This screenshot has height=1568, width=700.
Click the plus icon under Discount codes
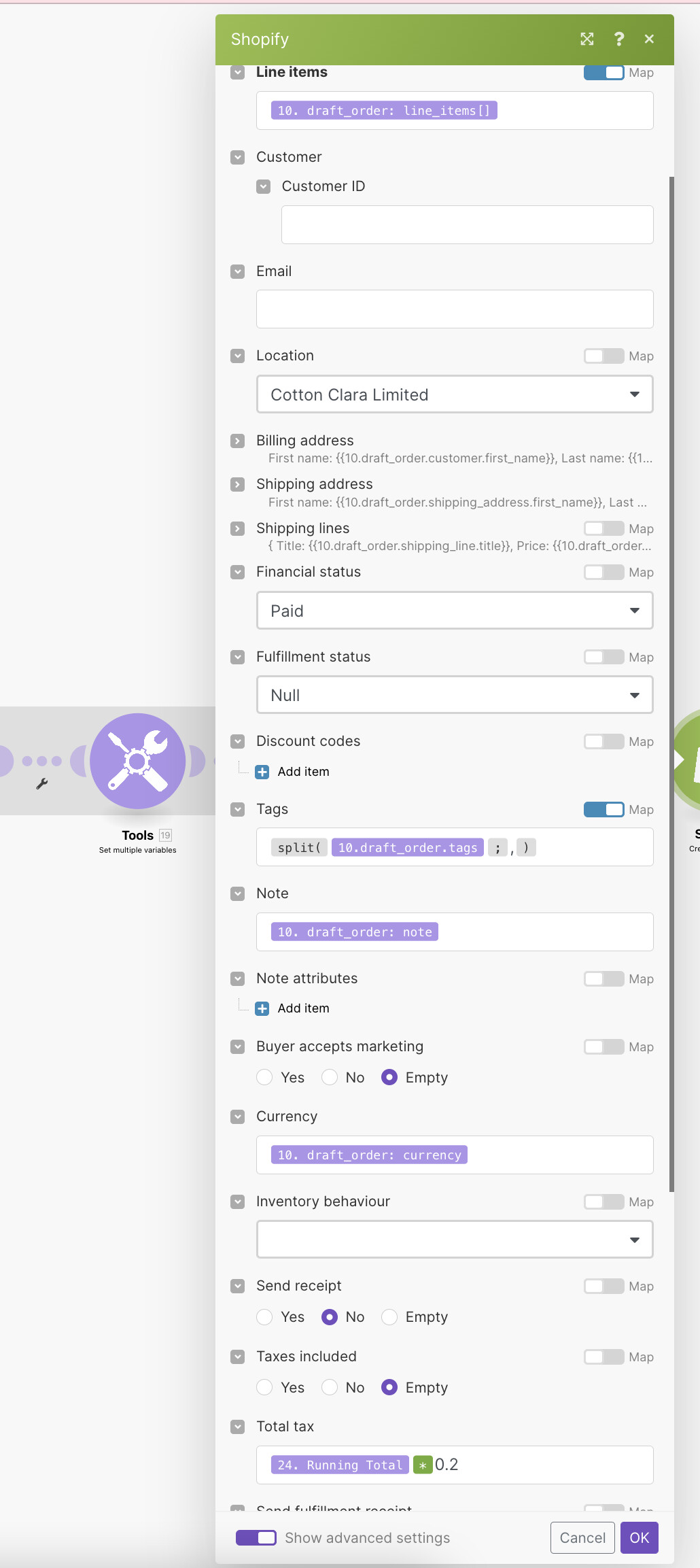tap(262, 772)
